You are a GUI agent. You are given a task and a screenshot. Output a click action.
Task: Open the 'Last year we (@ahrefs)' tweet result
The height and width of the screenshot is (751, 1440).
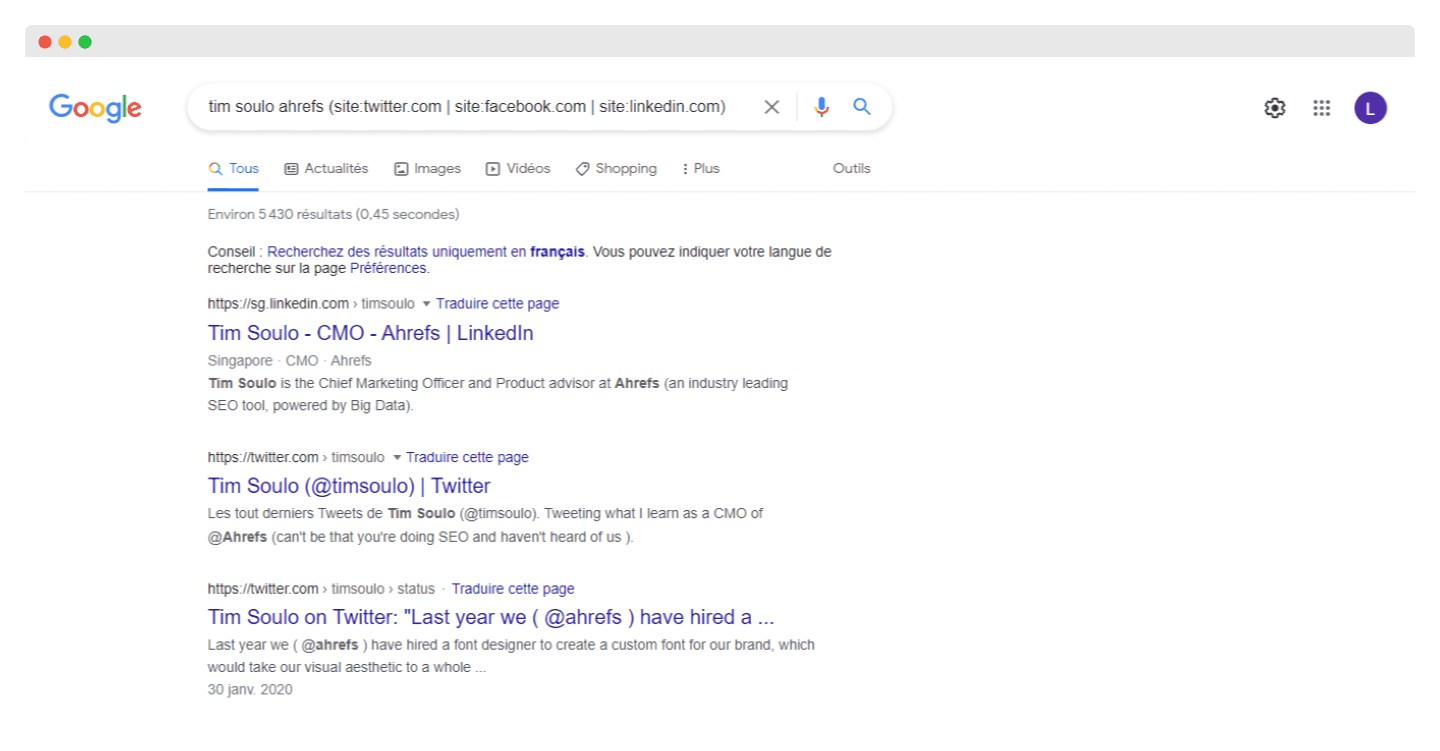(491, 616)
